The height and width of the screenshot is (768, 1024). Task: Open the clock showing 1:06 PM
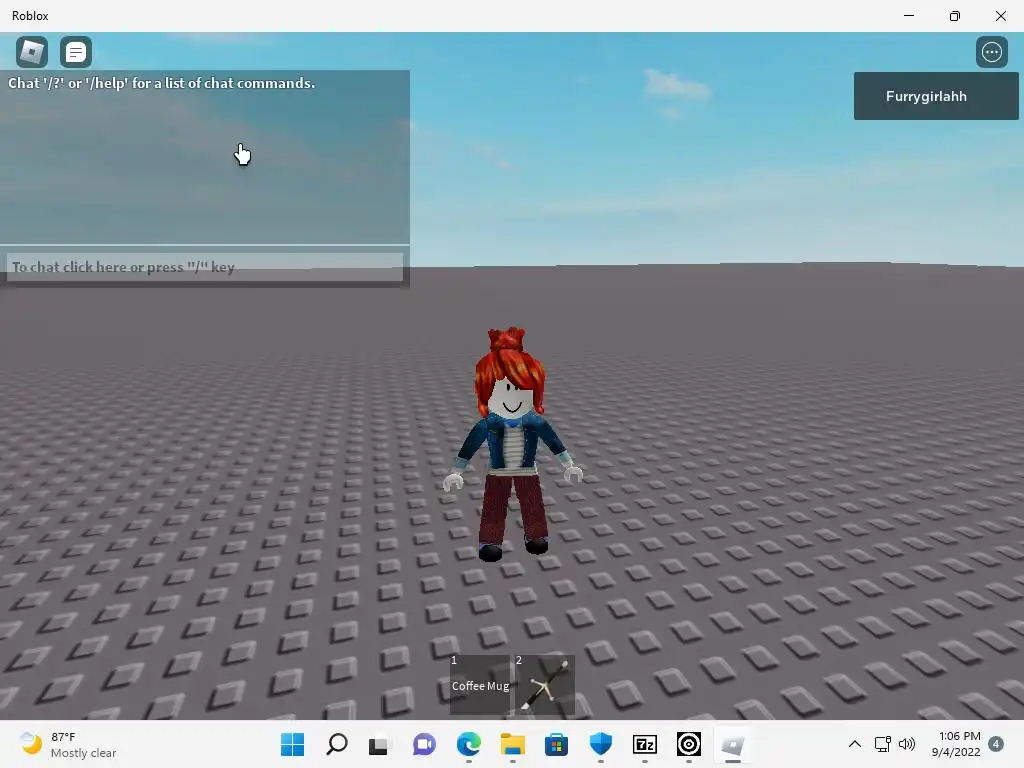tap(956, 744)
